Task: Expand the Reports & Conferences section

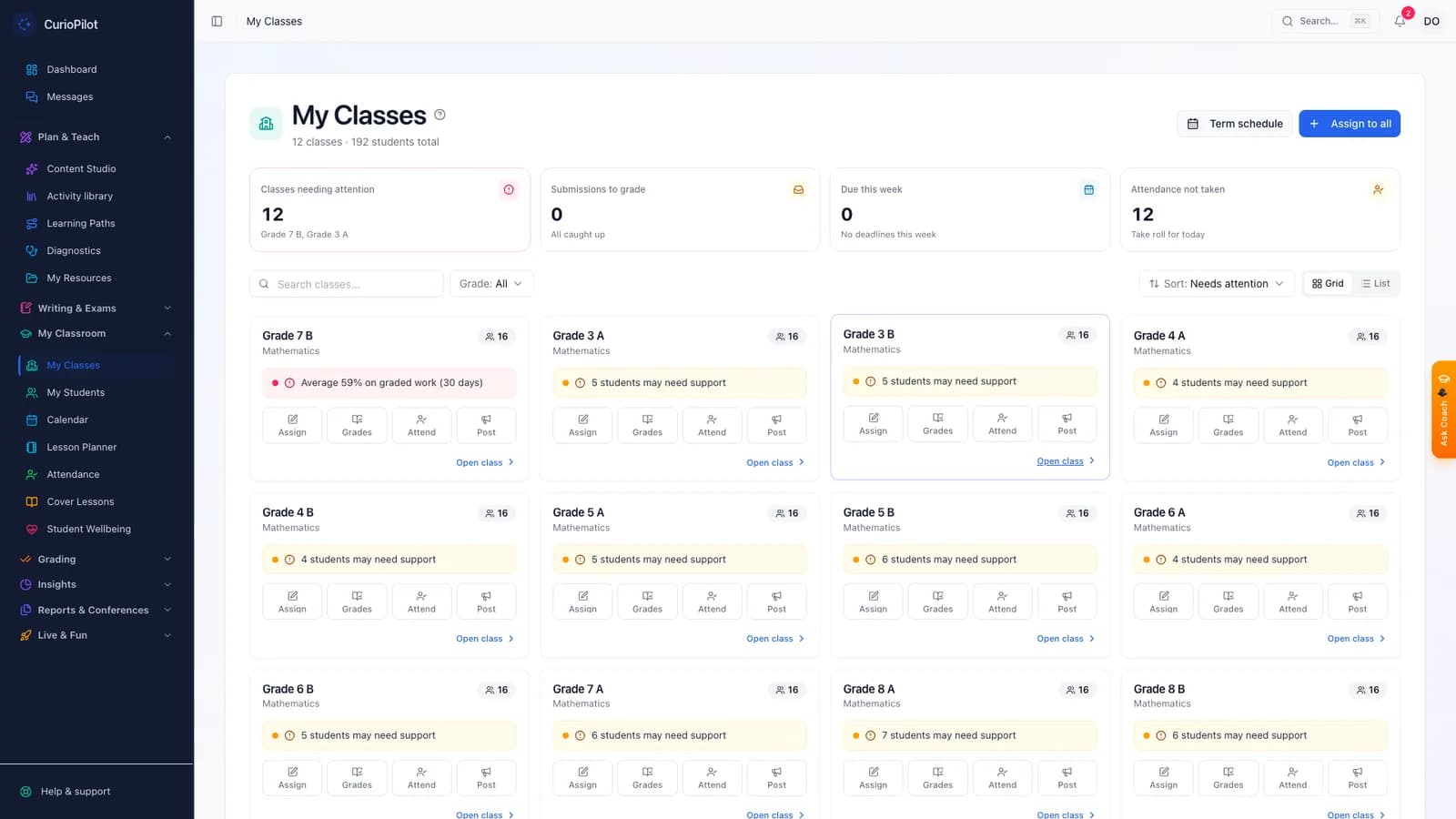Action: pyautogui.click(x=96, y=611)
